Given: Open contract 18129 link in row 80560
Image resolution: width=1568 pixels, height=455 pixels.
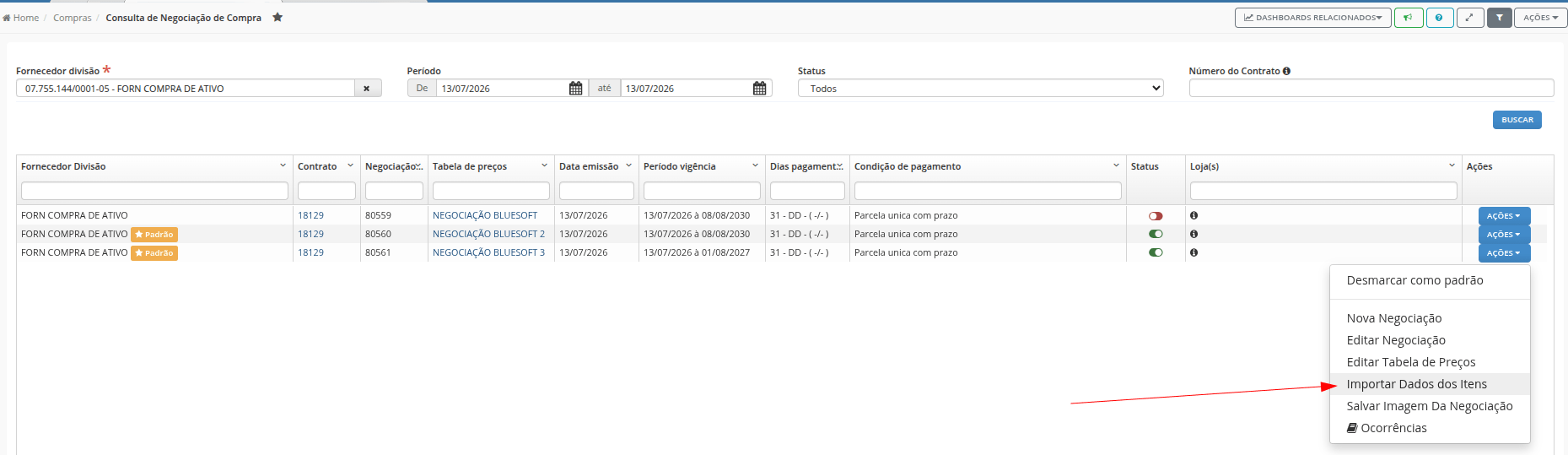Looking at the screenshot, I should 310,234.
